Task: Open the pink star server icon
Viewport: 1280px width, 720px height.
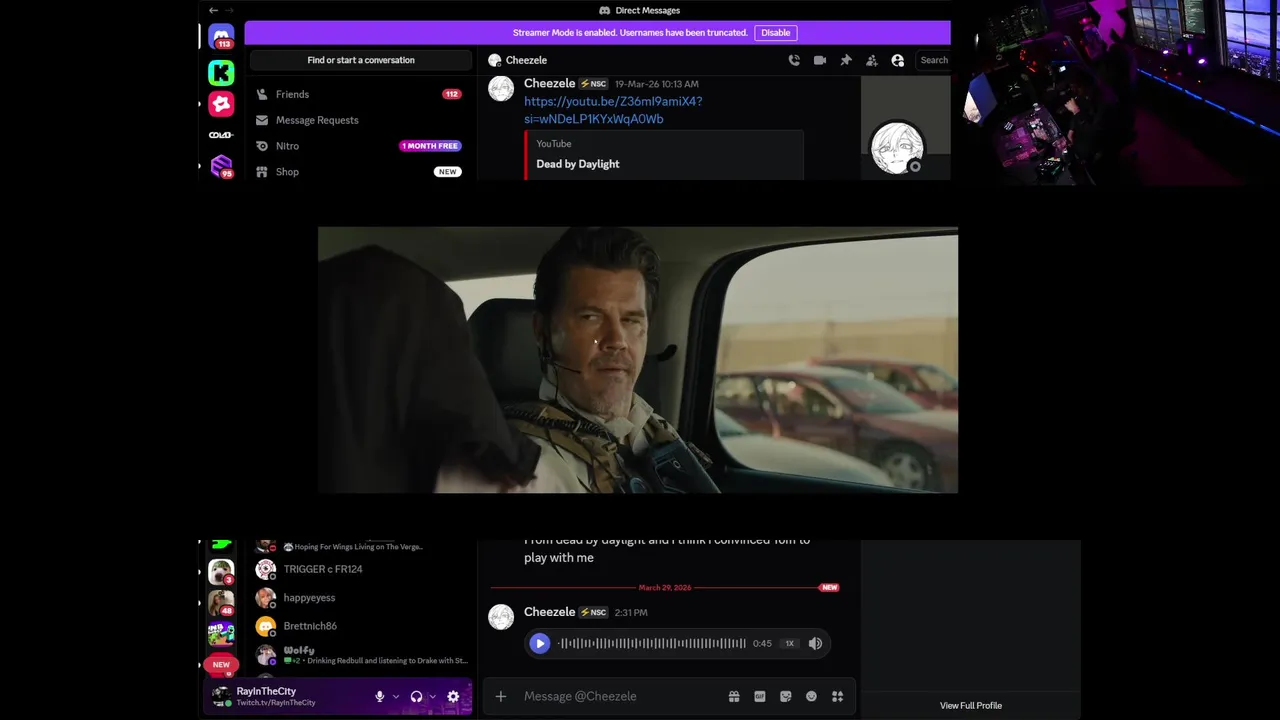Action: coord(221,104)
